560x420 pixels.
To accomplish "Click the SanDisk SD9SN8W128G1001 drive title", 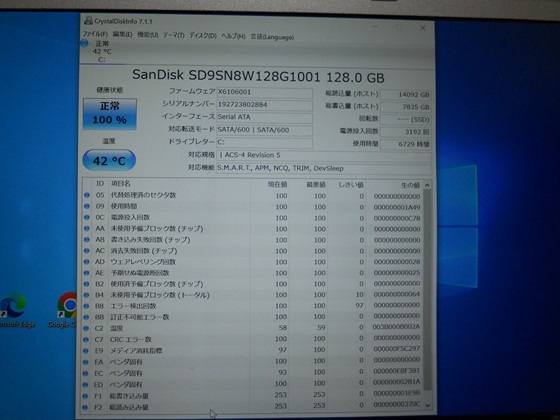I will pyautogui.click(x=258, y=76).
